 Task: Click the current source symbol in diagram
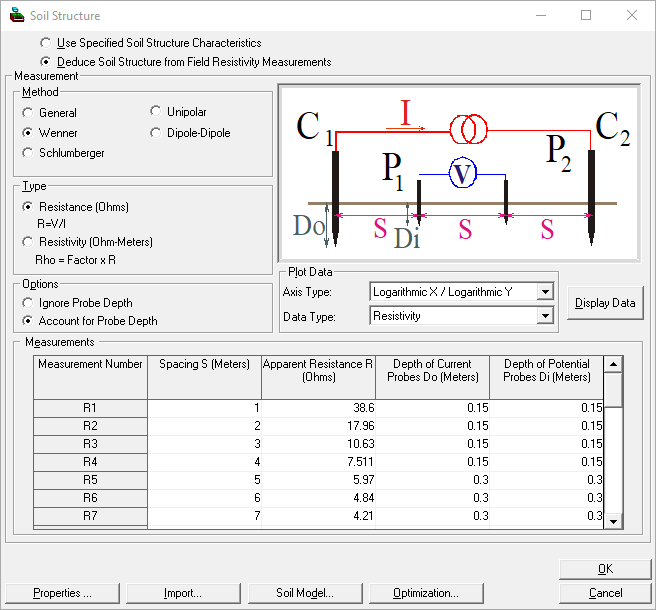[x=468, y=129]
